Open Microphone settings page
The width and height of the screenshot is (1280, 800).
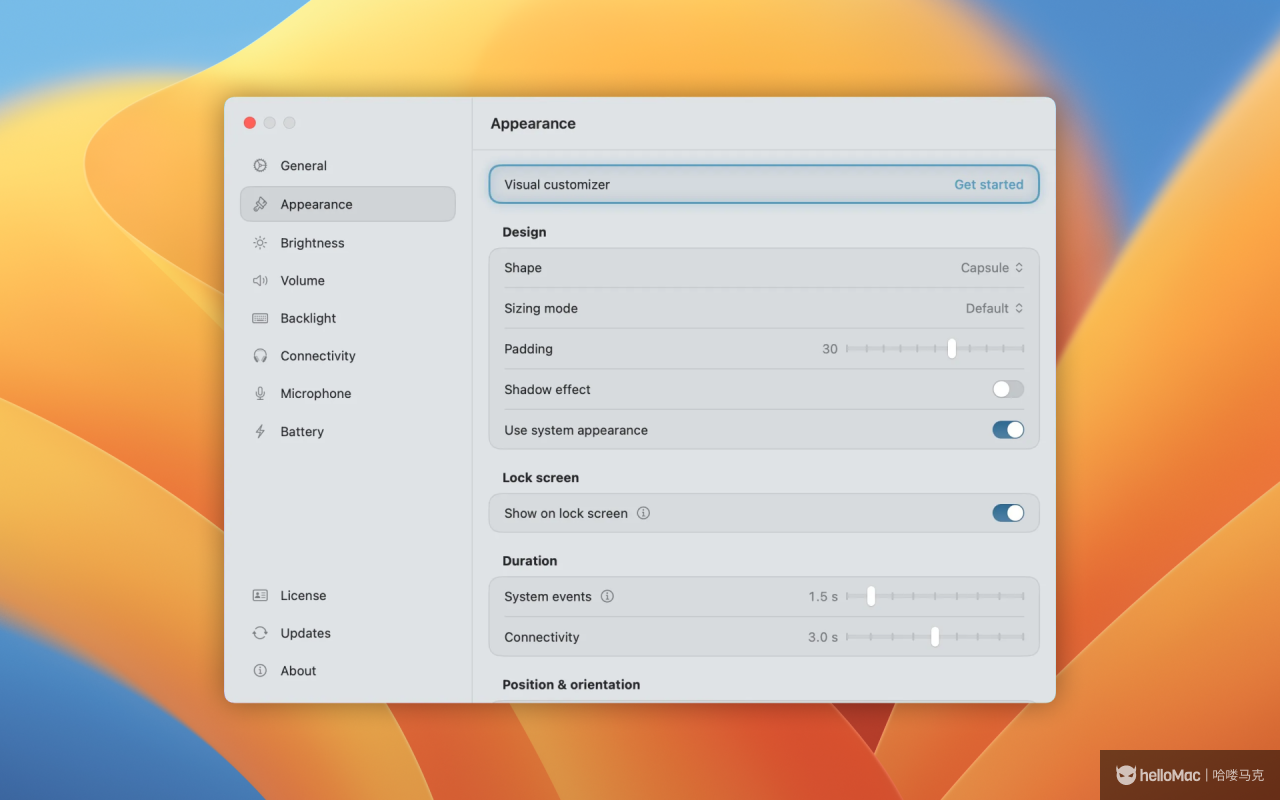click(x=316, y=394)
